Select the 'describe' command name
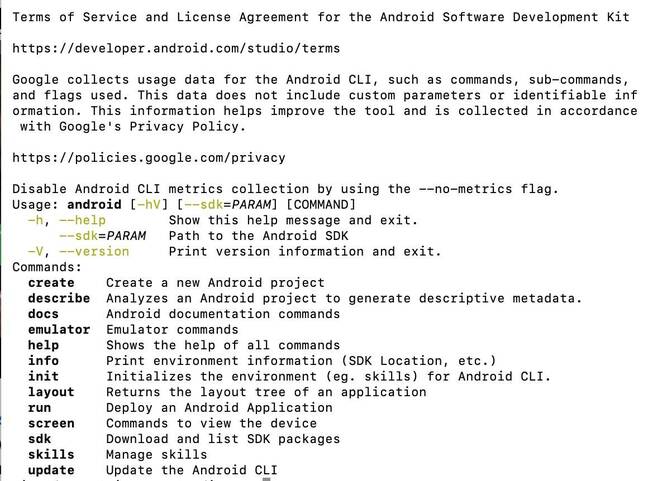 tap(59, 298)
